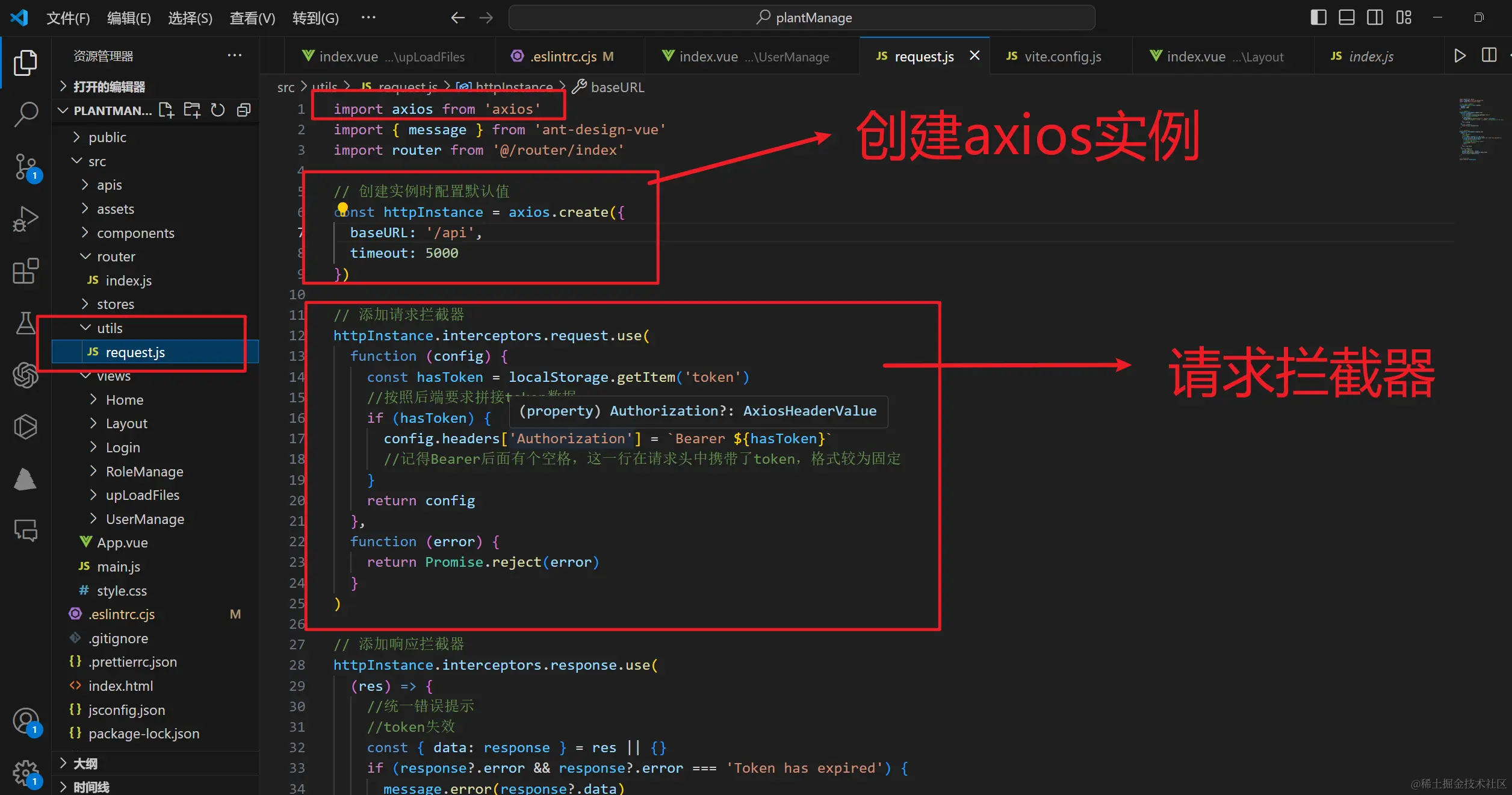The width and height of the screenshot is (1512, 795).
Task: Run the file with play icon
Action: [1460, 56]
